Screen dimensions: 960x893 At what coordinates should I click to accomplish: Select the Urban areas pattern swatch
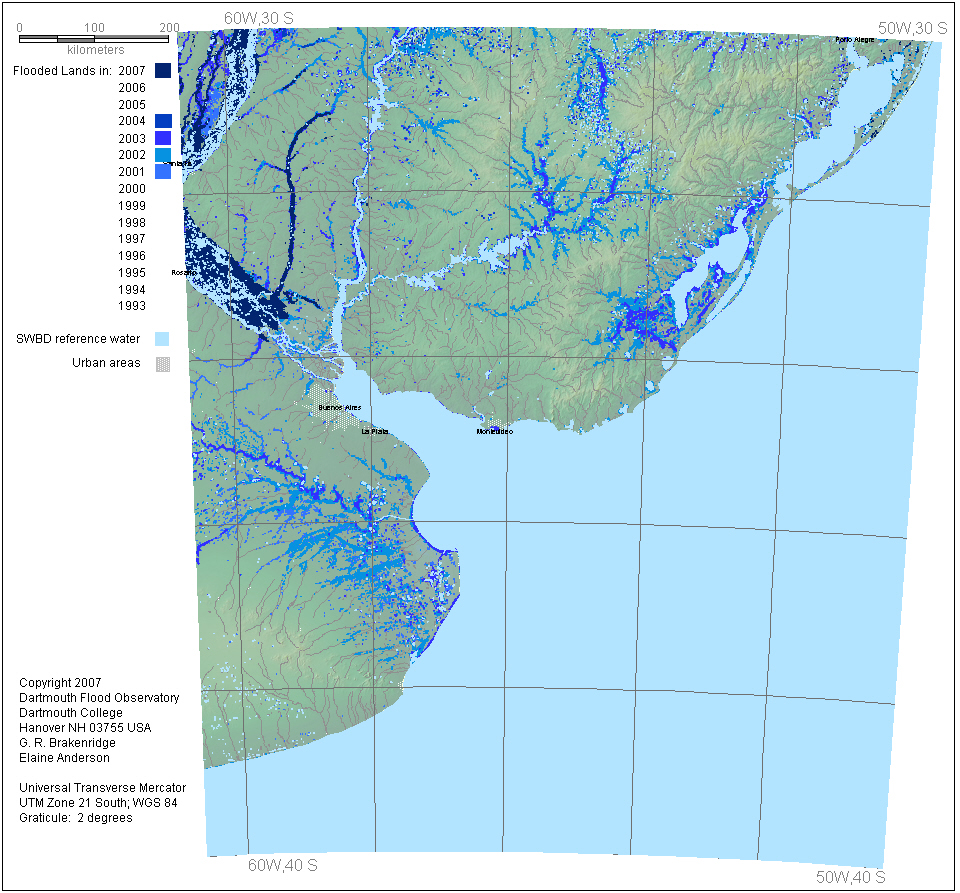coord(162,364)
